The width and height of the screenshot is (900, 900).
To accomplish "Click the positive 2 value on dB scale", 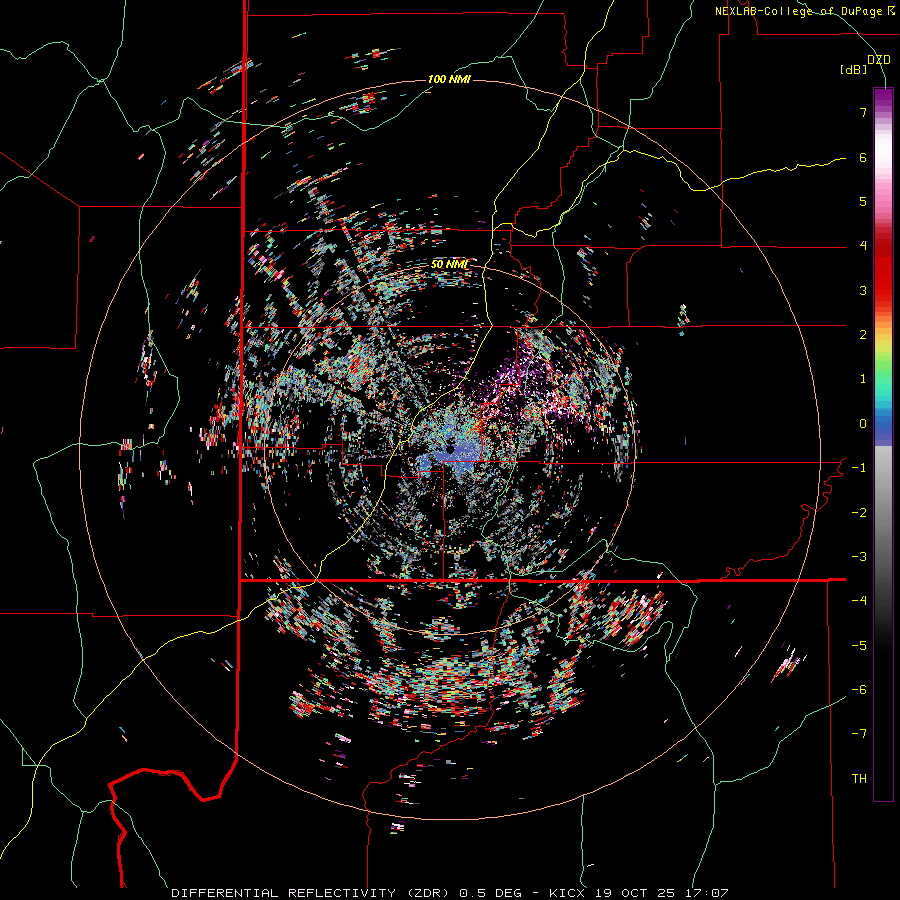I will [863, 335].
